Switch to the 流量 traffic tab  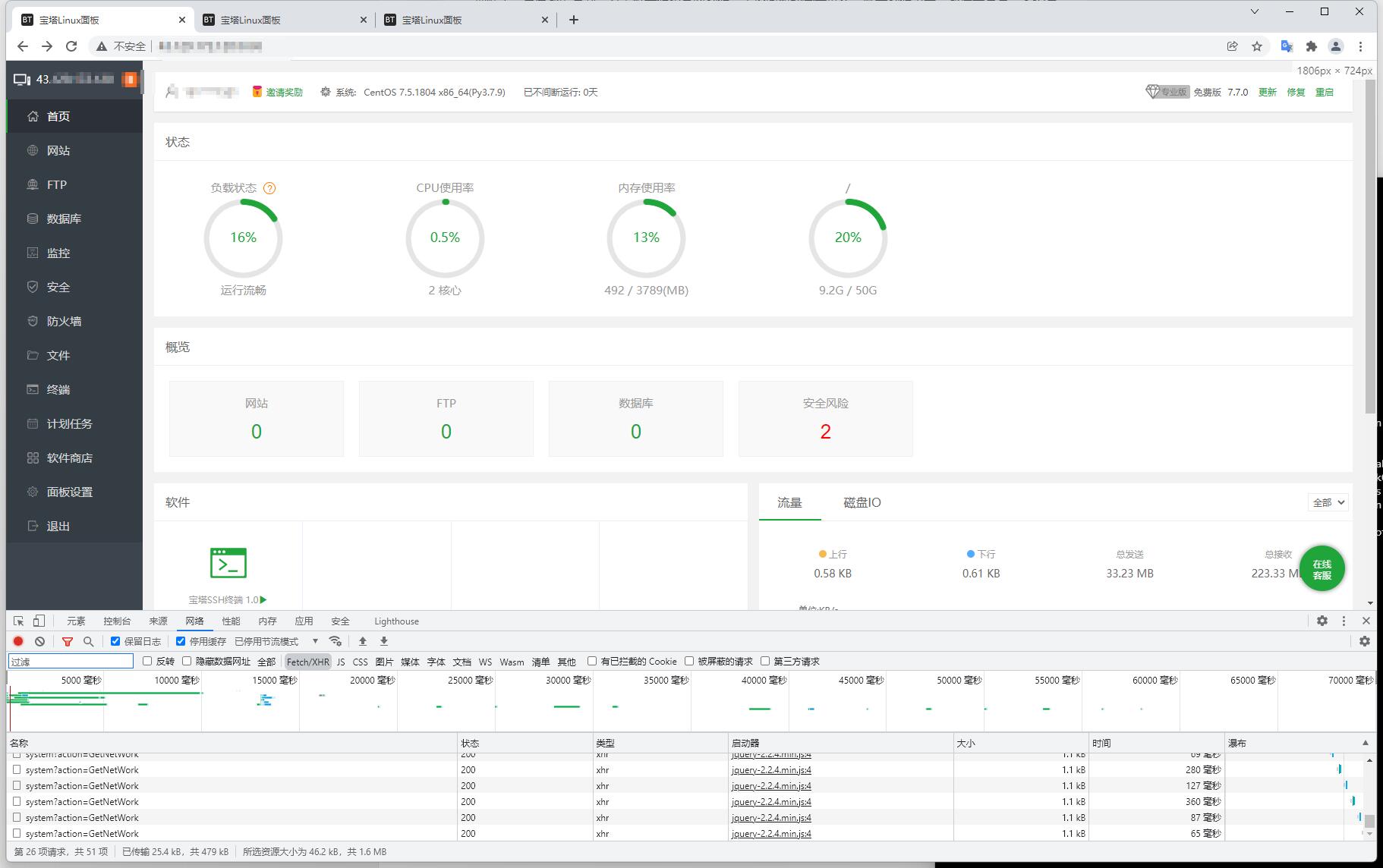pyautogui.click(x=789, y=502)
